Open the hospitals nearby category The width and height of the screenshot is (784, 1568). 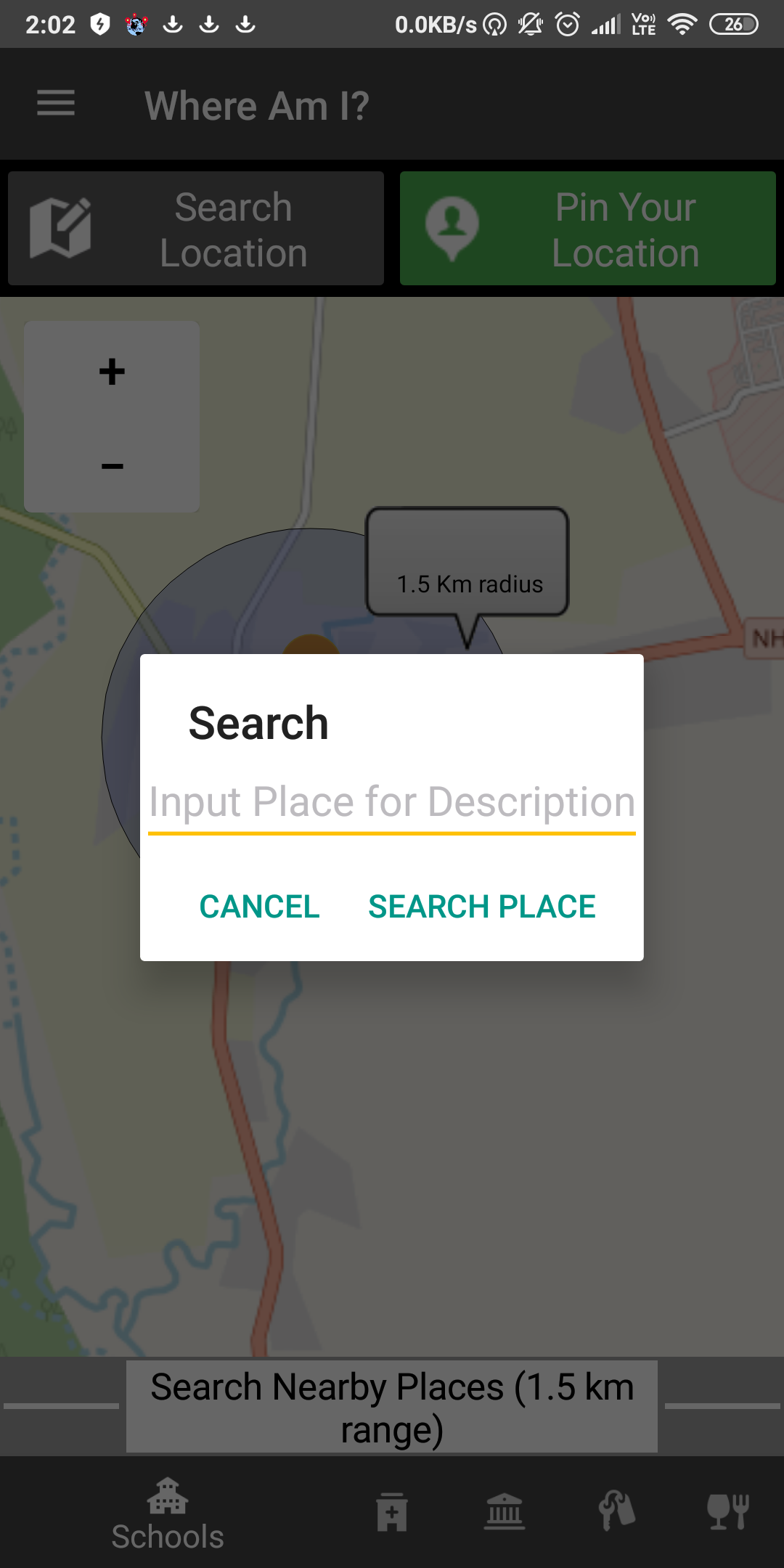click(x=392, y=1512)
